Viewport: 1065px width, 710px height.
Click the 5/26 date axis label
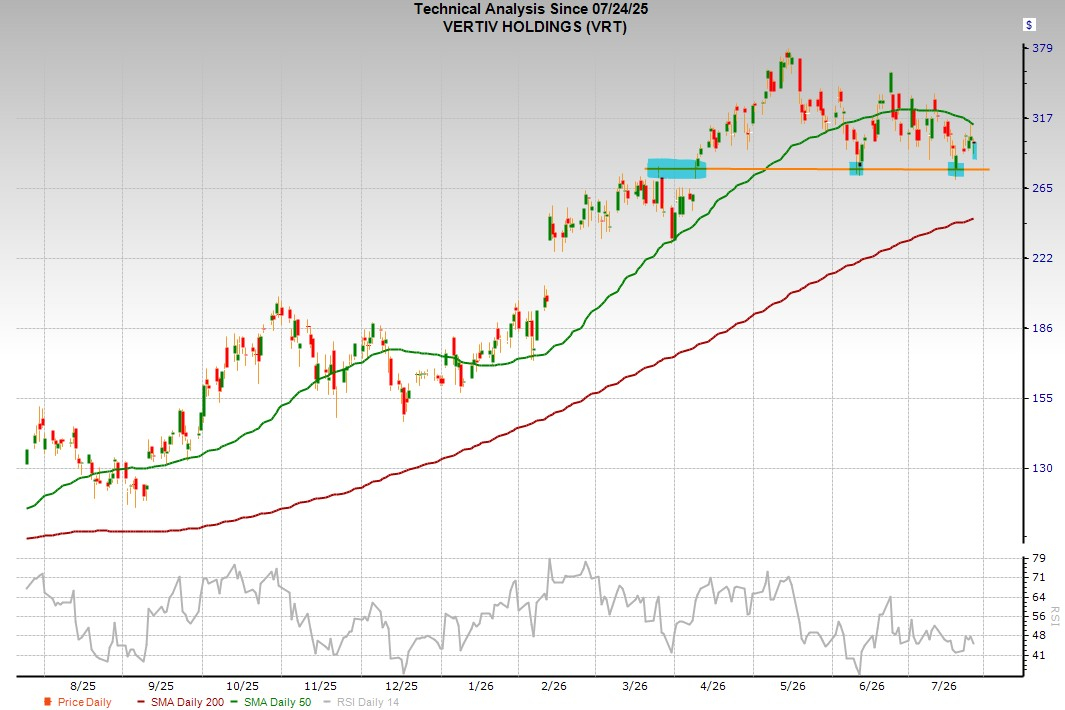pos(793,686)
